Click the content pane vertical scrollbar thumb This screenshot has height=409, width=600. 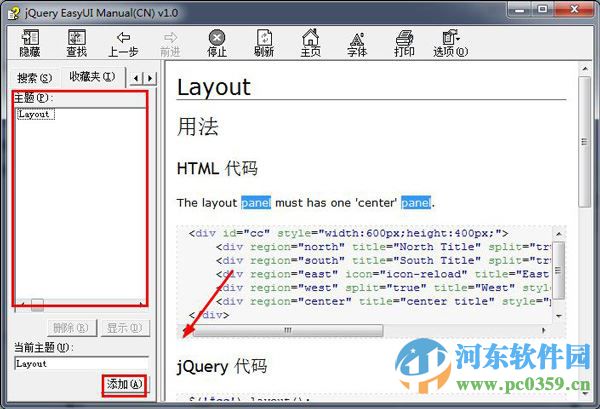584,142
